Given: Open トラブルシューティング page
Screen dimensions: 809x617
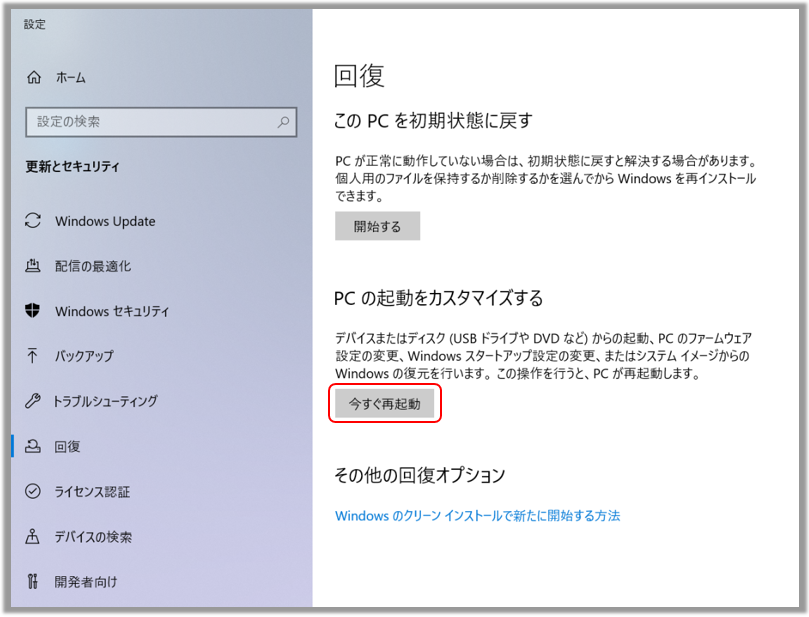Looking at the screenshot, I should (106, 401).
